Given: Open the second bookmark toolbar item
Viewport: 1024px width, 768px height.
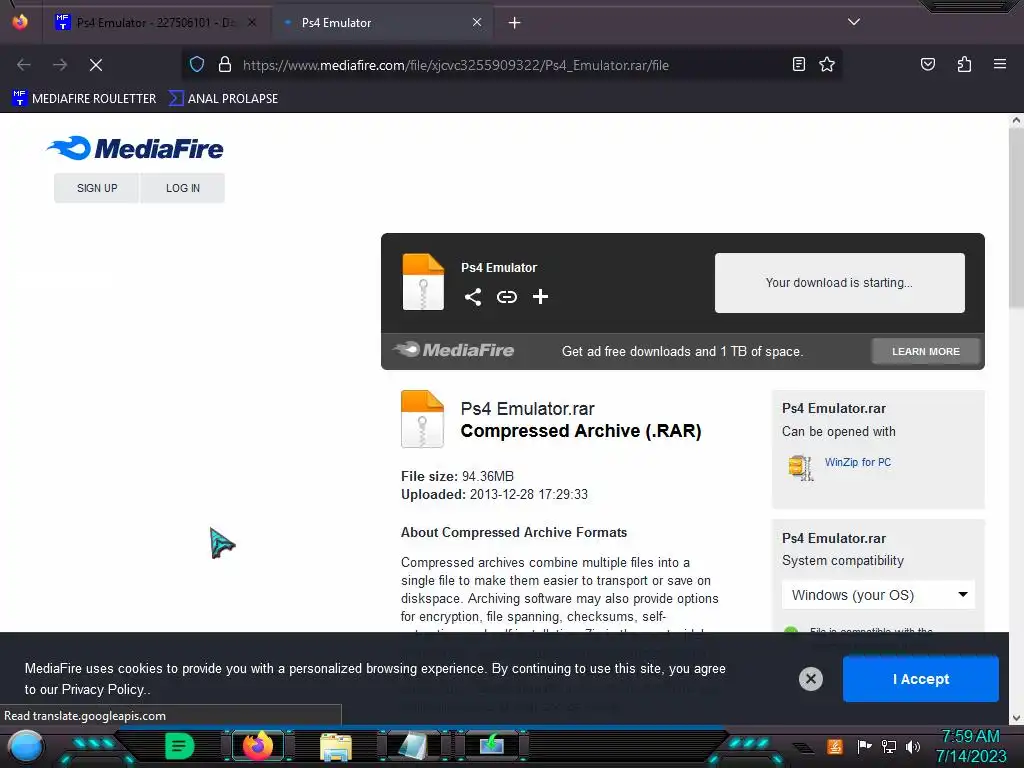Looking at the screenshot, I should [x=223, y=99].
